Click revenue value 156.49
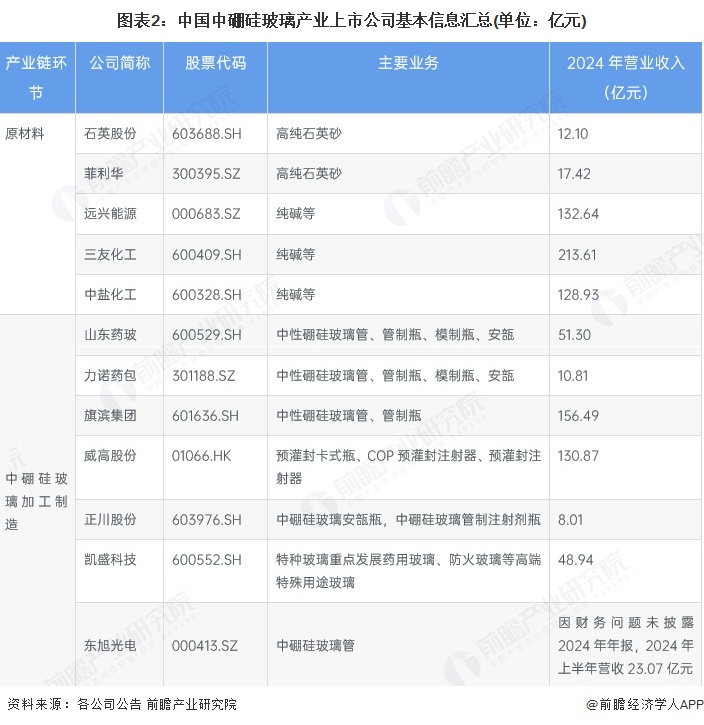The height and width of the screenshot is (725, 704). pyautogui.click(x=578, y=416)
